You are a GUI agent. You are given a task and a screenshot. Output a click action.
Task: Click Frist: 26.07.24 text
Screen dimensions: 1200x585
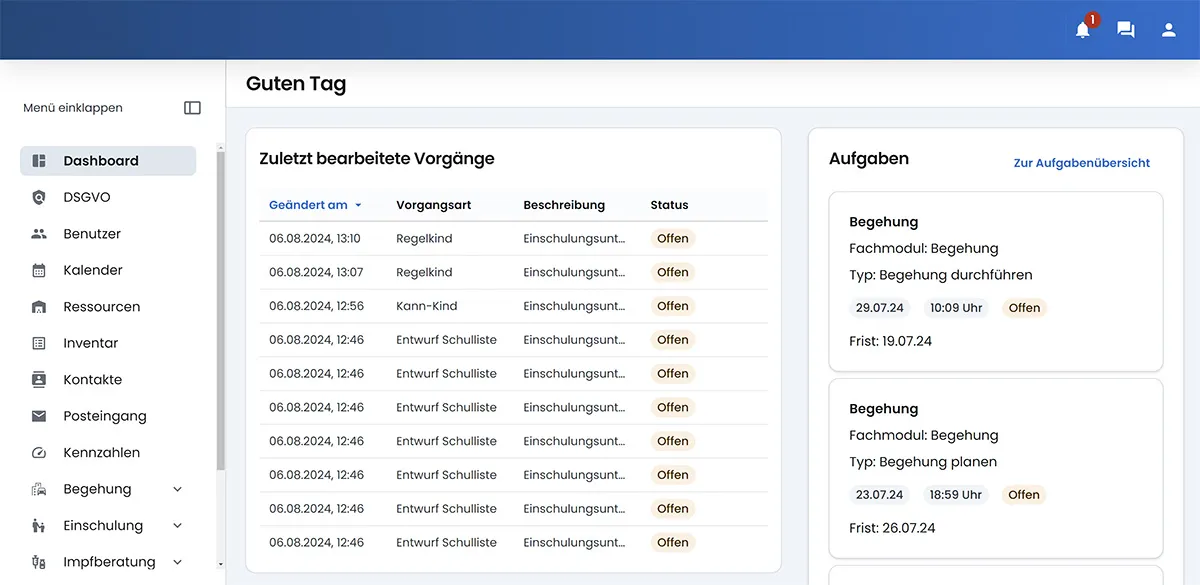892,528
